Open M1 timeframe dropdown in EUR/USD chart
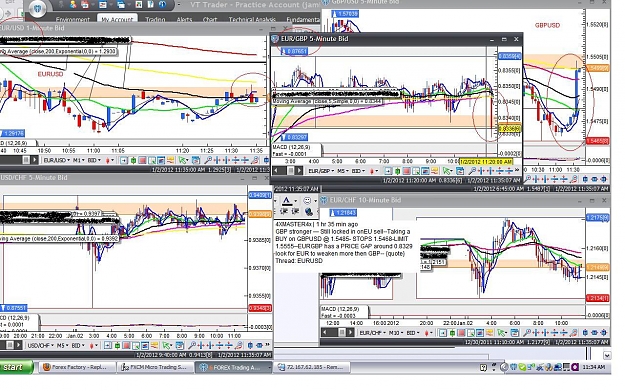The height and width of the screenshot is (391, 625). point(79,160)
